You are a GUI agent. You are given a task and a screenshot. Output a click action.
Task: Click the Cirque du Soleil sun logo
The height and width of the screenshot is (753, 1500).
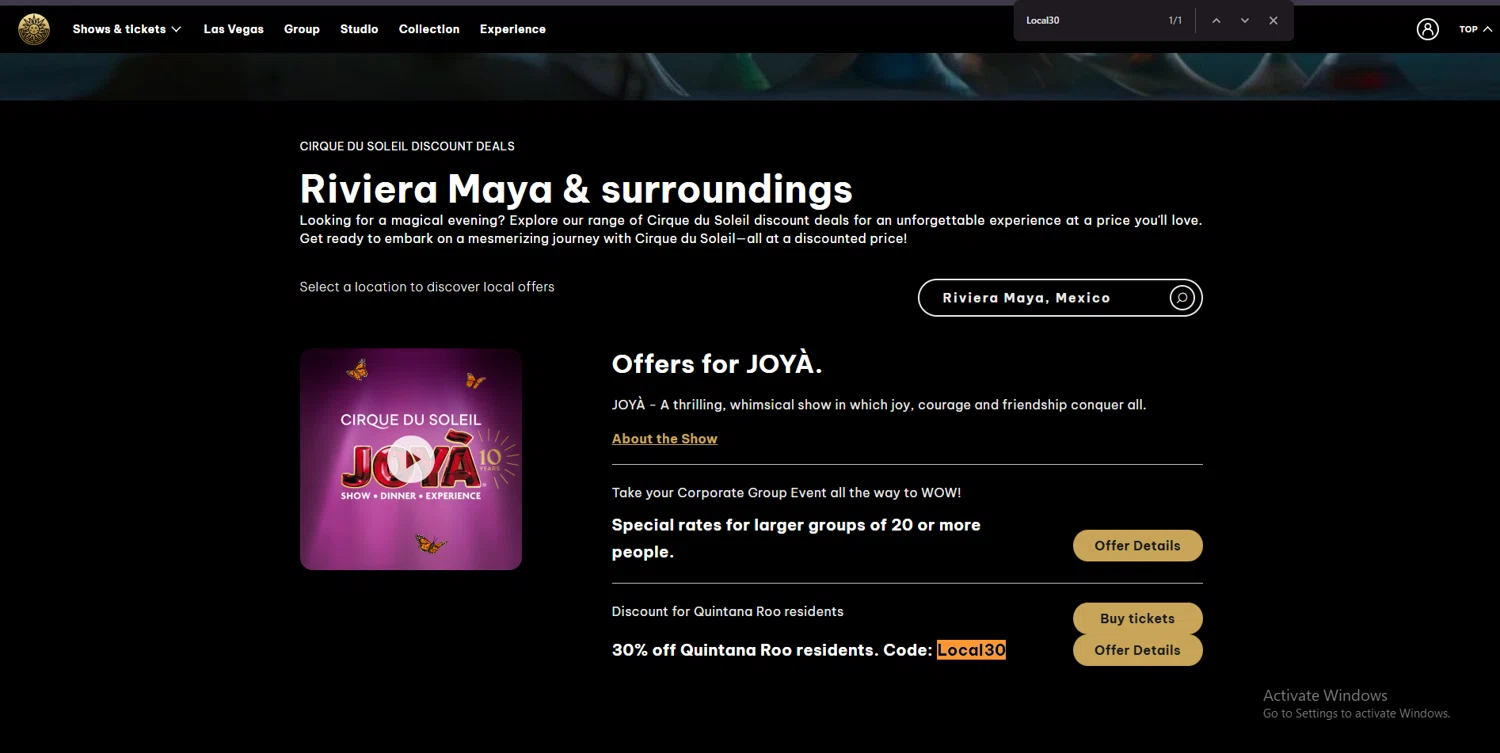pyautogui.click(x=34, y=29)
